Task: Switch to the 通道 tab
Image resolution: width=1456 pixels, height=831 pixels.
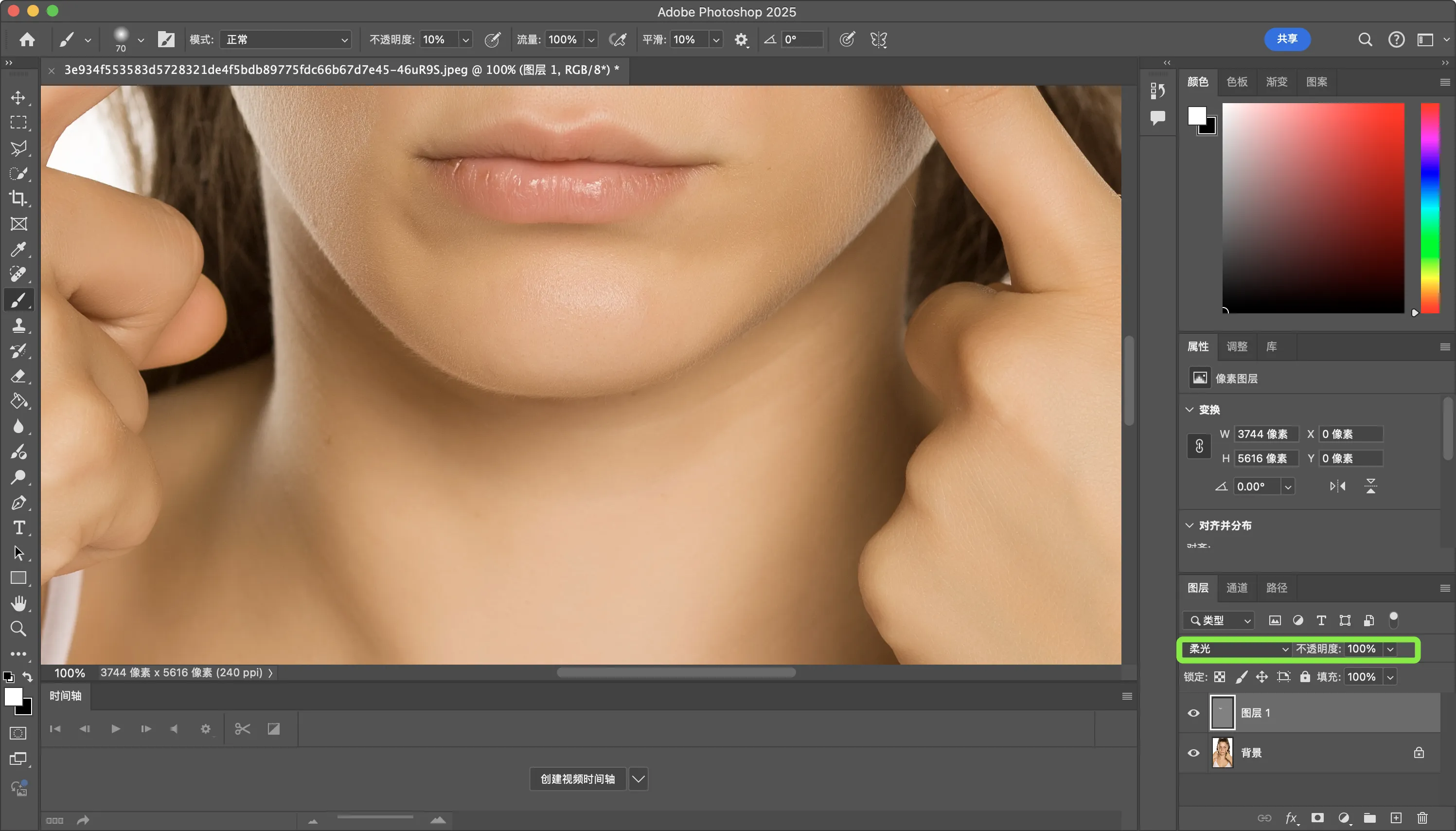Action: 1237,588
